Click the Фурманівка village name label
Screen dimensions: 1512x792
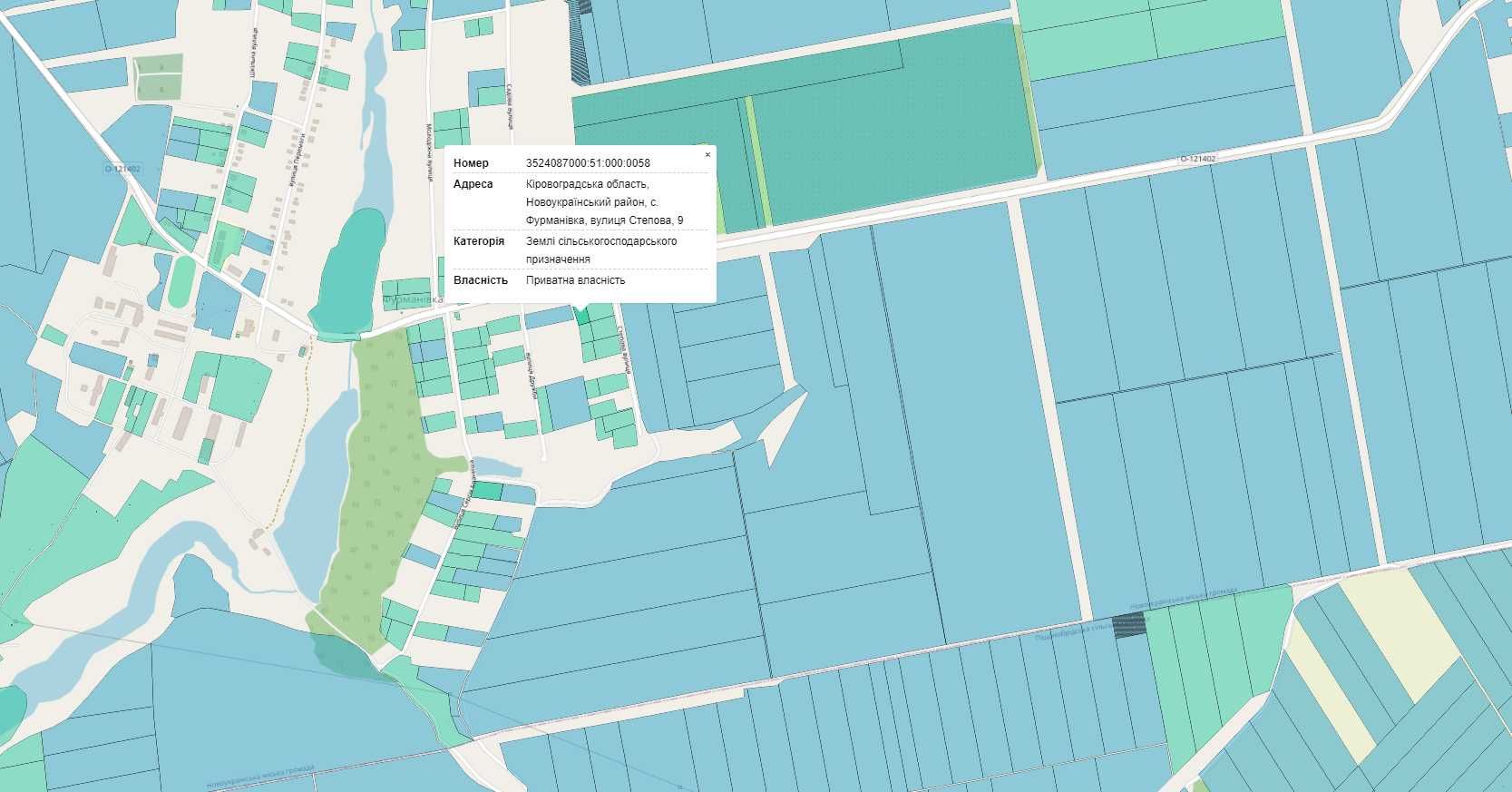pos(413,299)
